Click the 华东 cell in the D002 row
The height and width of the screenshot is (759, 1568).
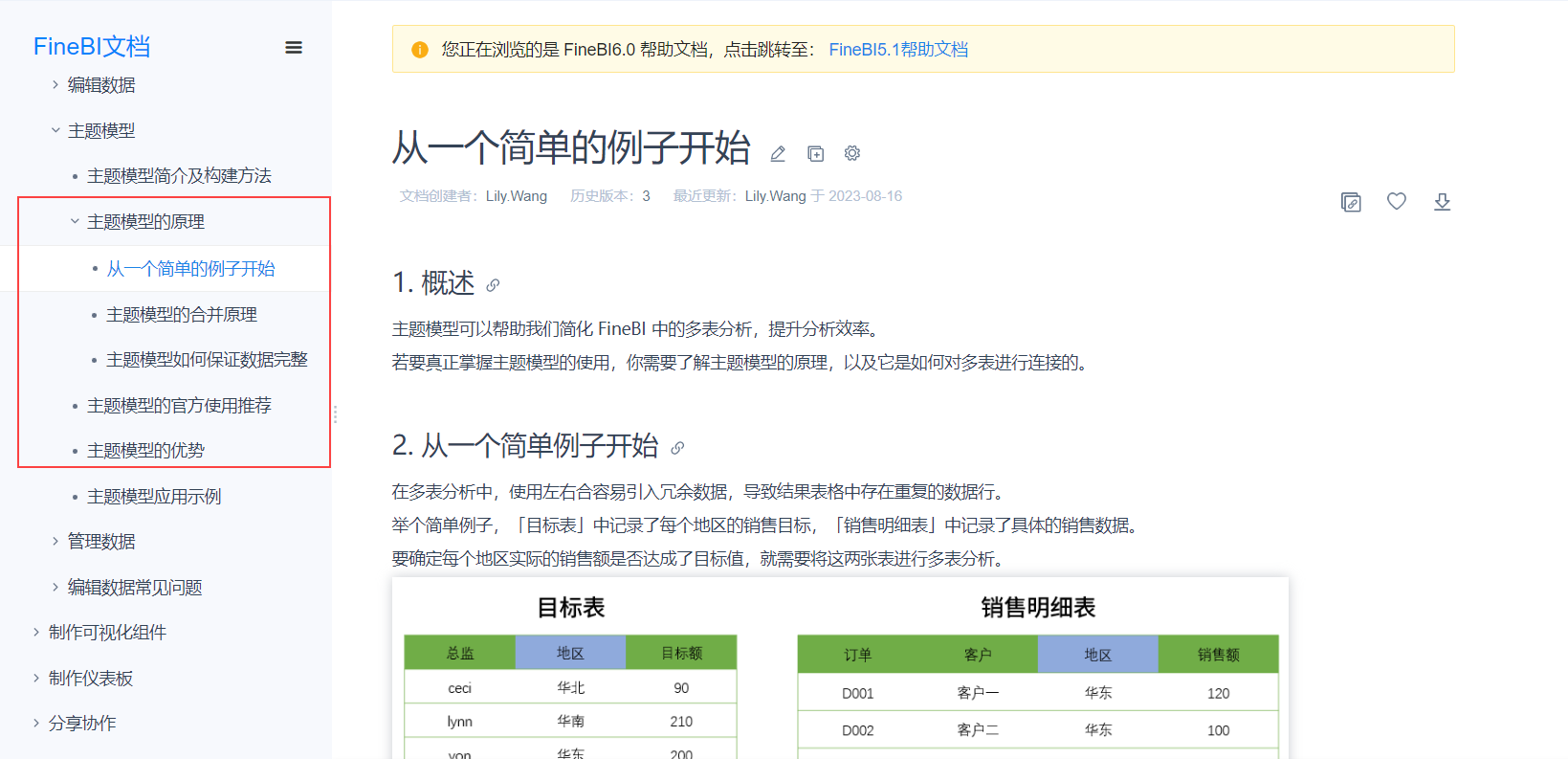tap(1098, 730)
